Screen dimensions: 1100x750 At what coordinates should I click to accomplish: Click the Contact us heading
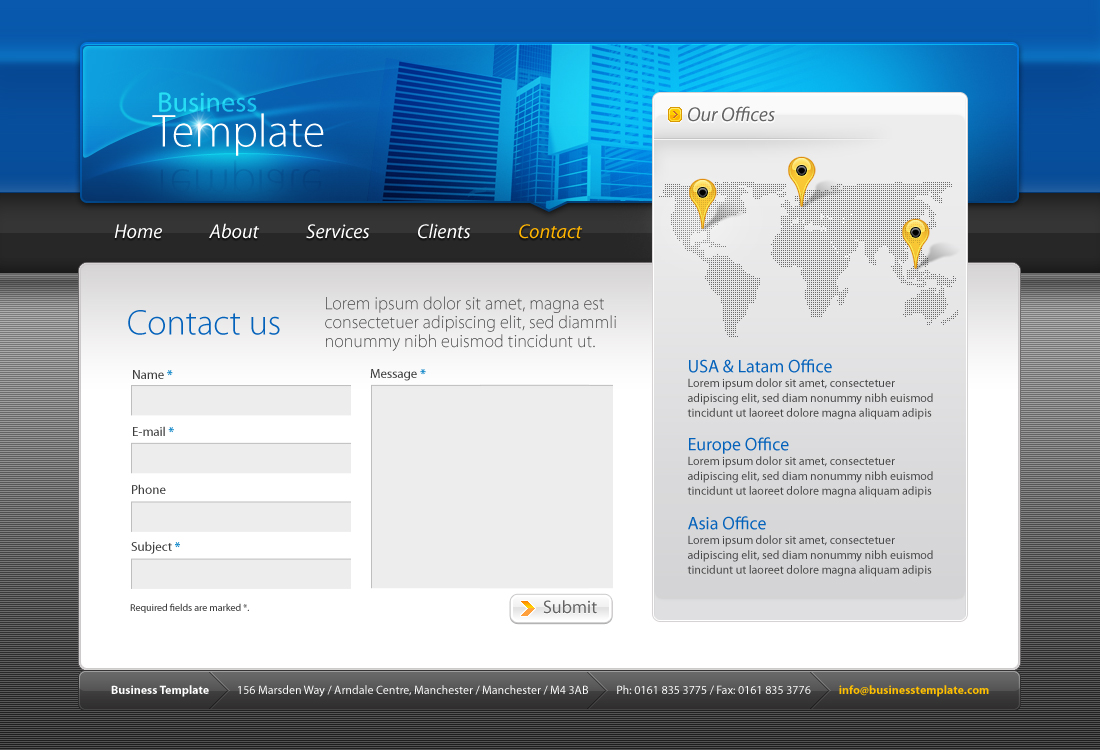click(203, 323)
